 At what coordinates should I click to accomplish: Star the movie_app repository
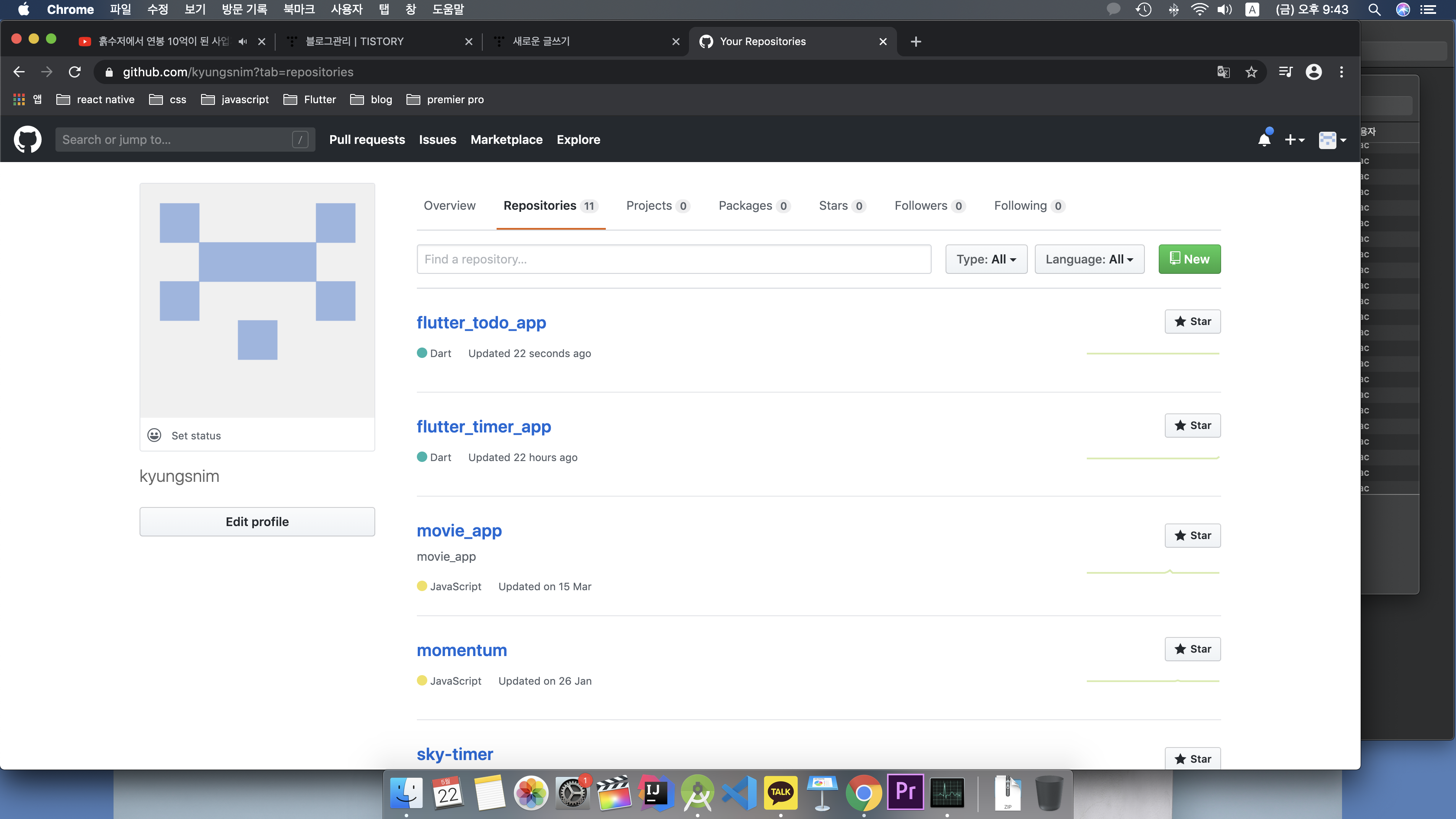tap(1193, 535)
